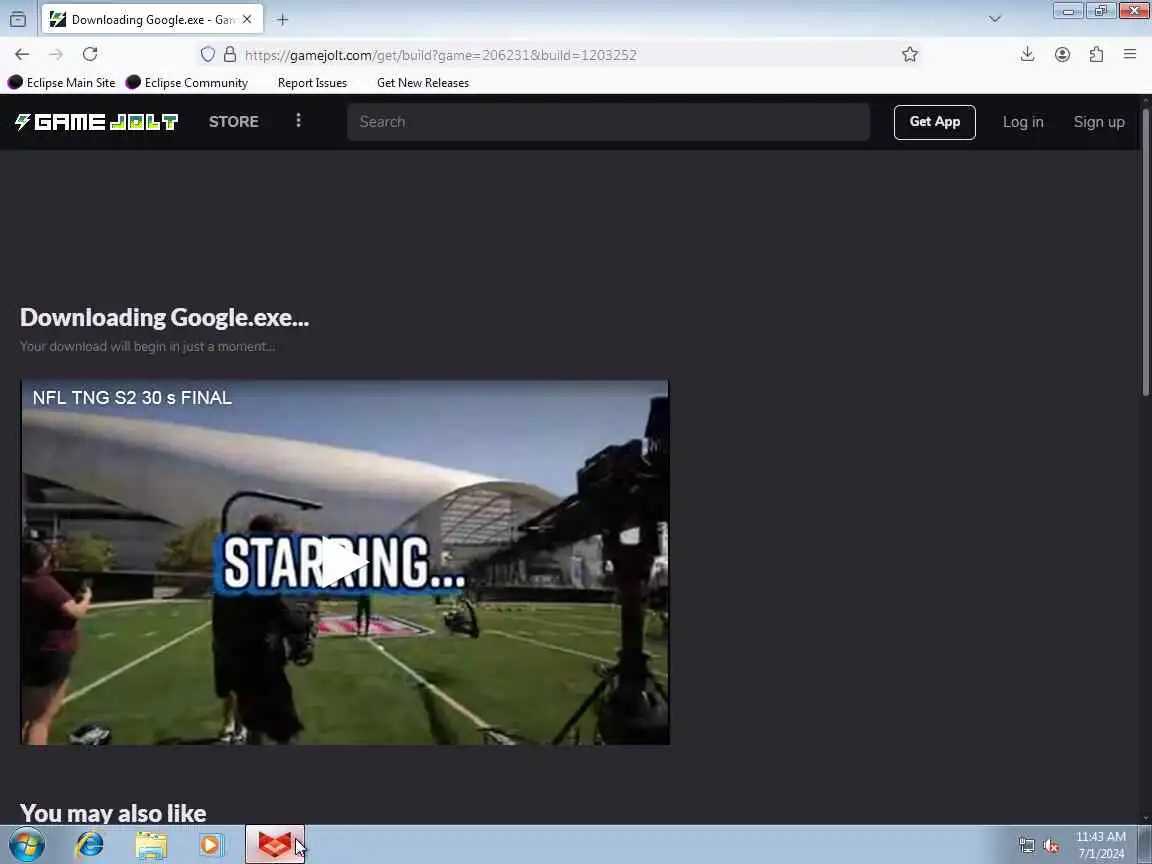Open the three-dot more menu
The width and height of the screenshot is (1152, 864).
[x=298, y=120]
